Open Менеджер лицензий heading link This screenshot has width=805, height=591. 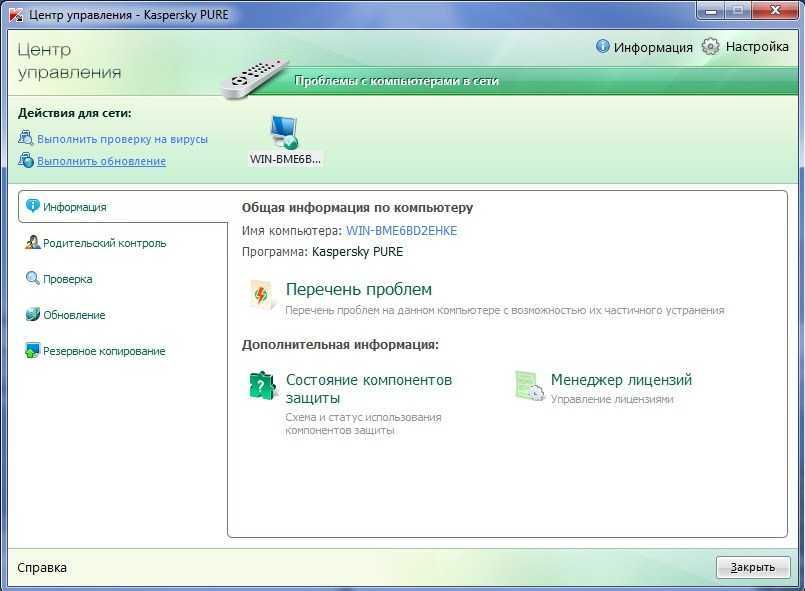[621, 380]
